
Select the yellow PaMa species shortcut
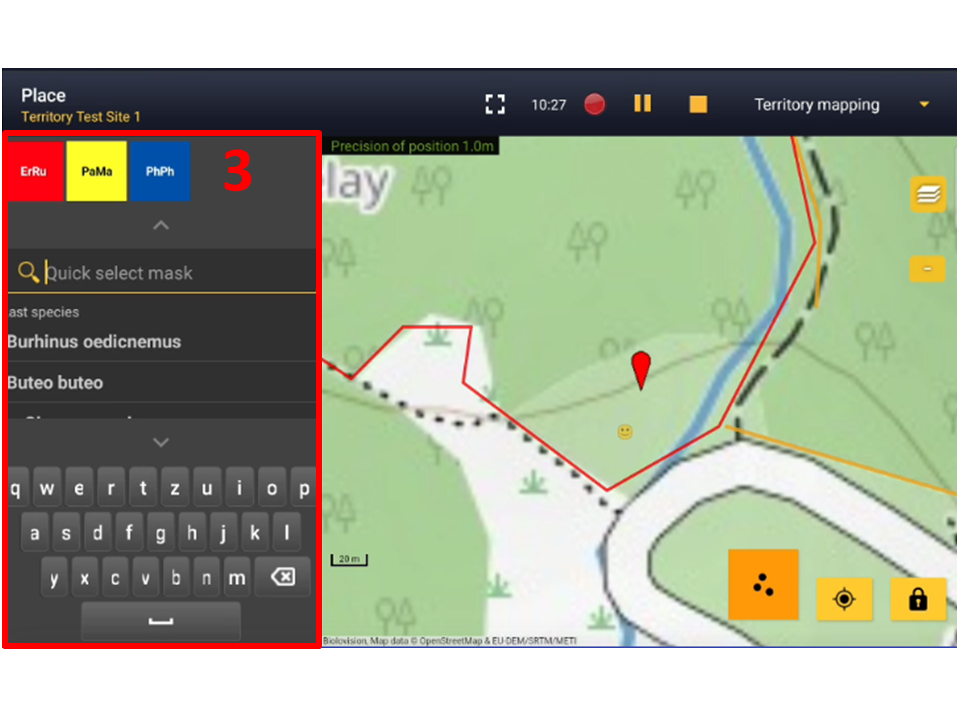pos(97,171)
